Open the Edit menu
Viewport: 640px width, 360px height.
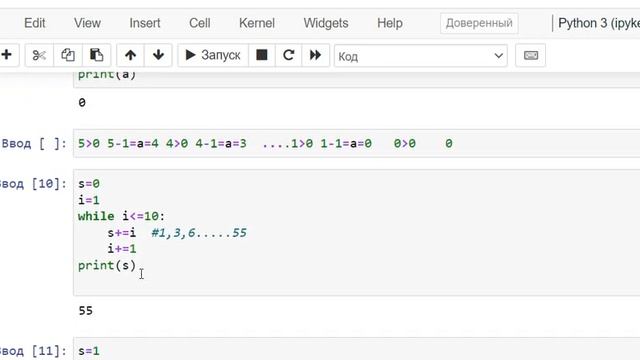click(x=35, y=23)
